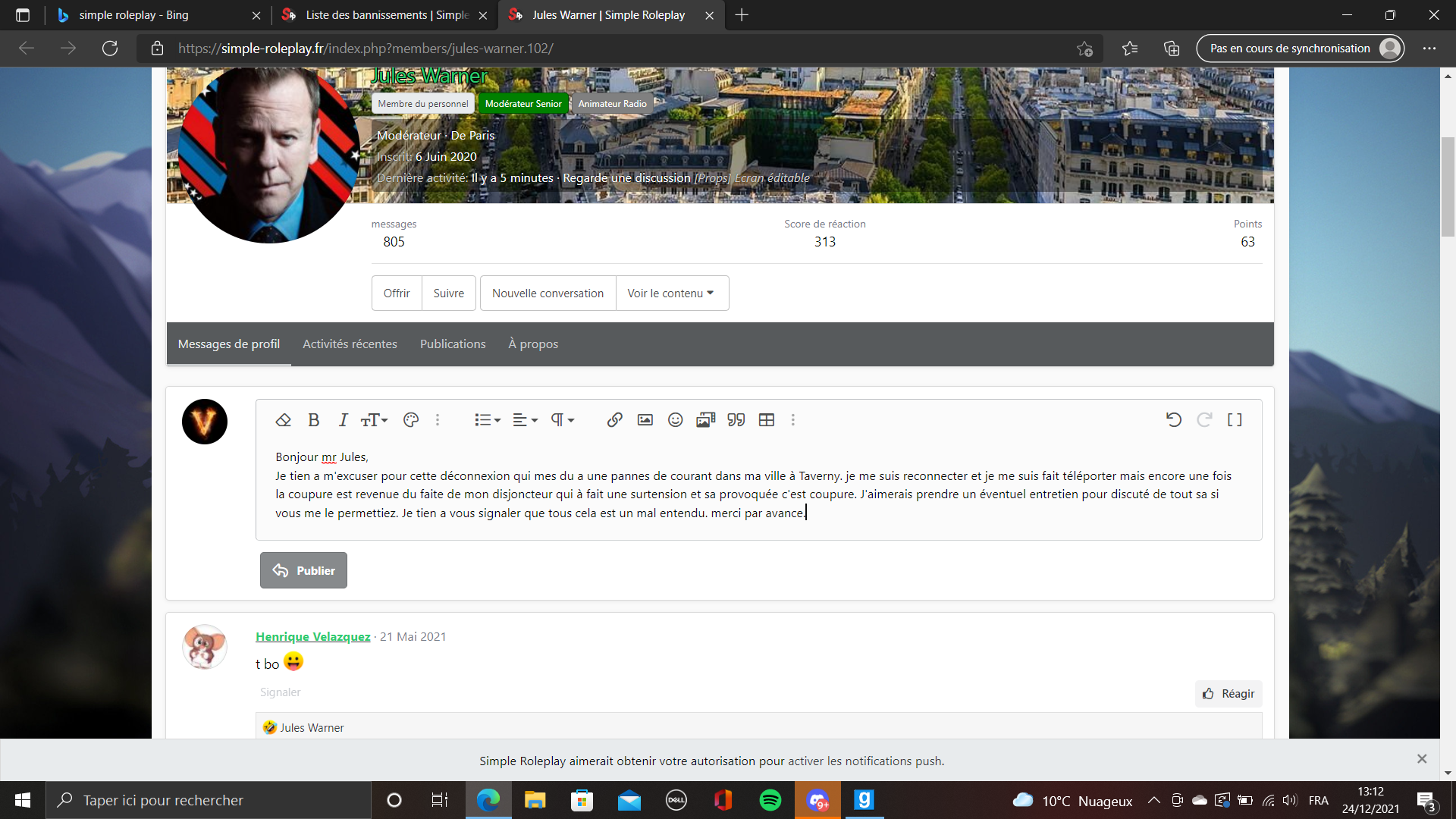Insert a table in the editor
This screenshot has width=1456, height=819.
767,419
